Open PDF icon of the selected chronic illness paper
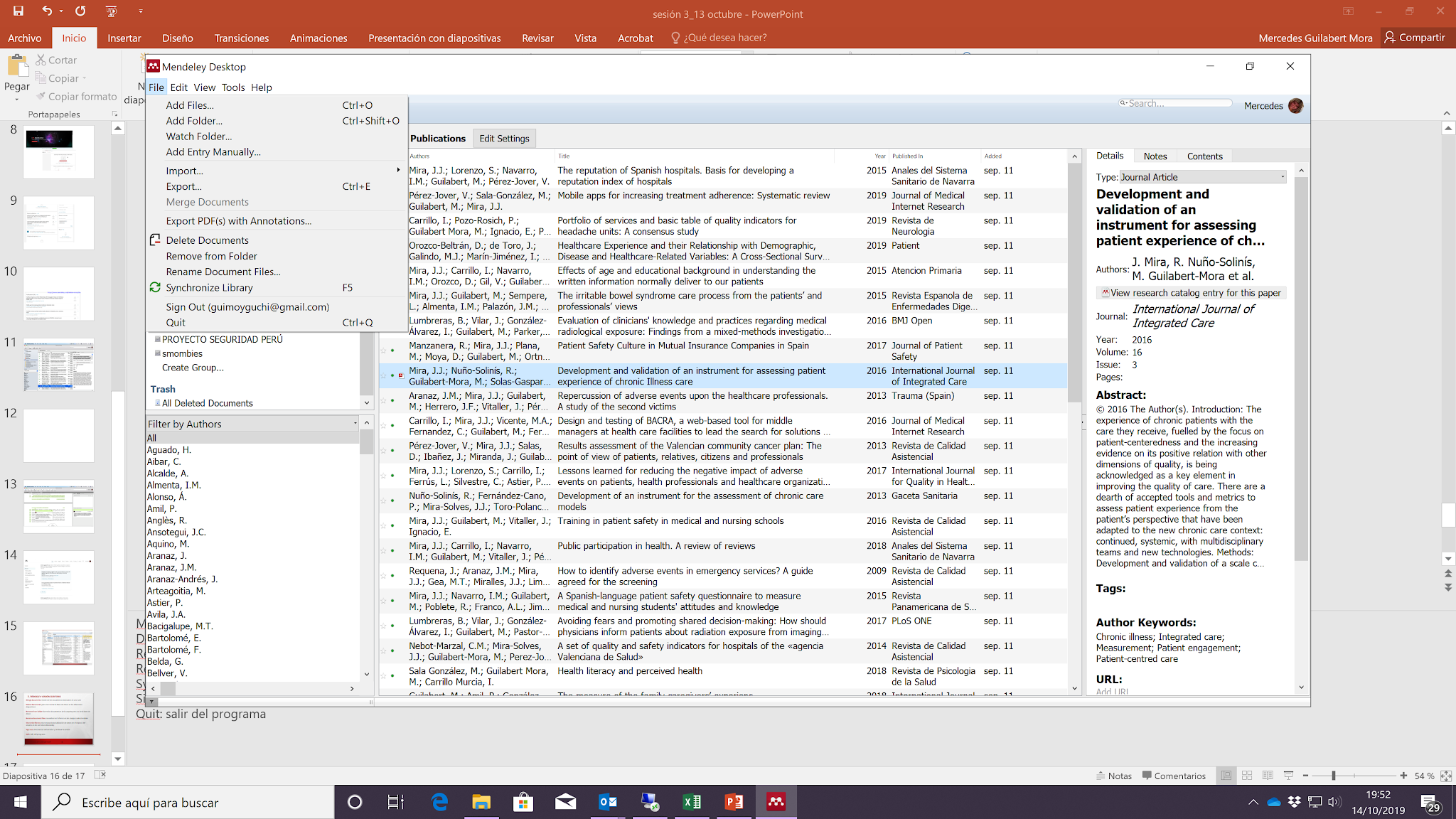The image size is (1456, 819). 401,375
